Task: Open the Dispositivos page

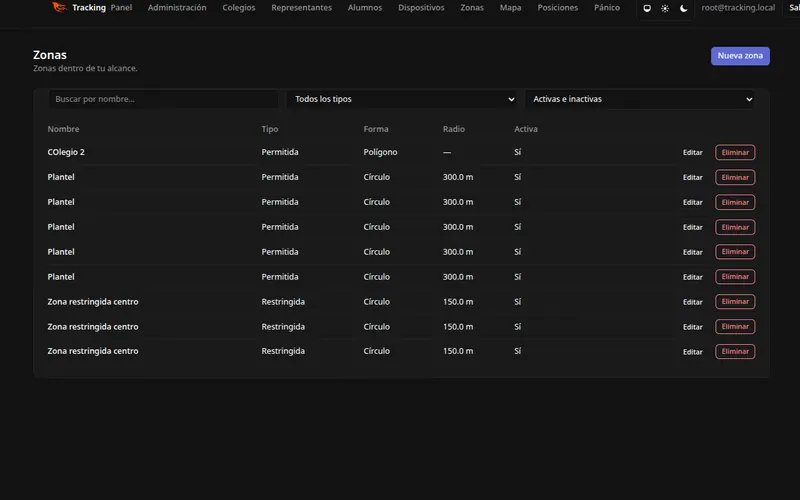Action: (x=421, y=8)
